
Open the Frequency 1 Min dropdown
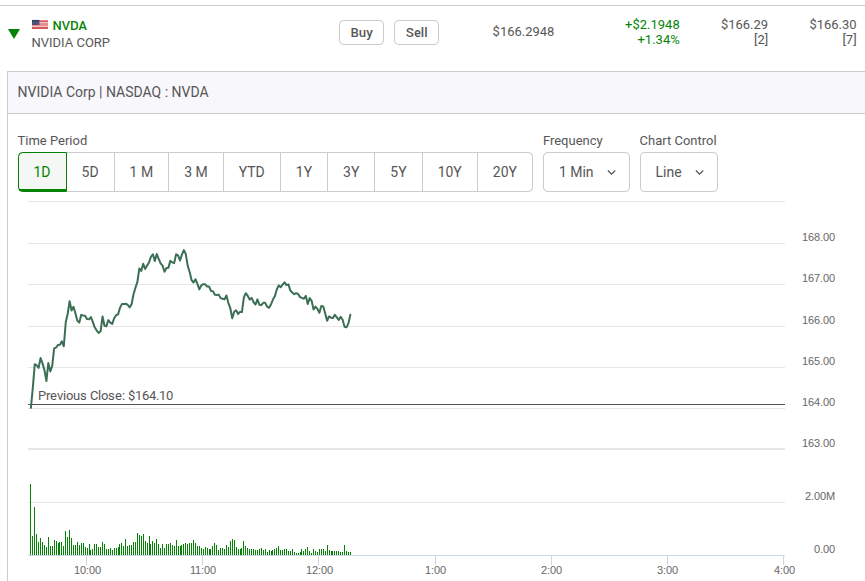pyautogui.click(x=586, y=172)
